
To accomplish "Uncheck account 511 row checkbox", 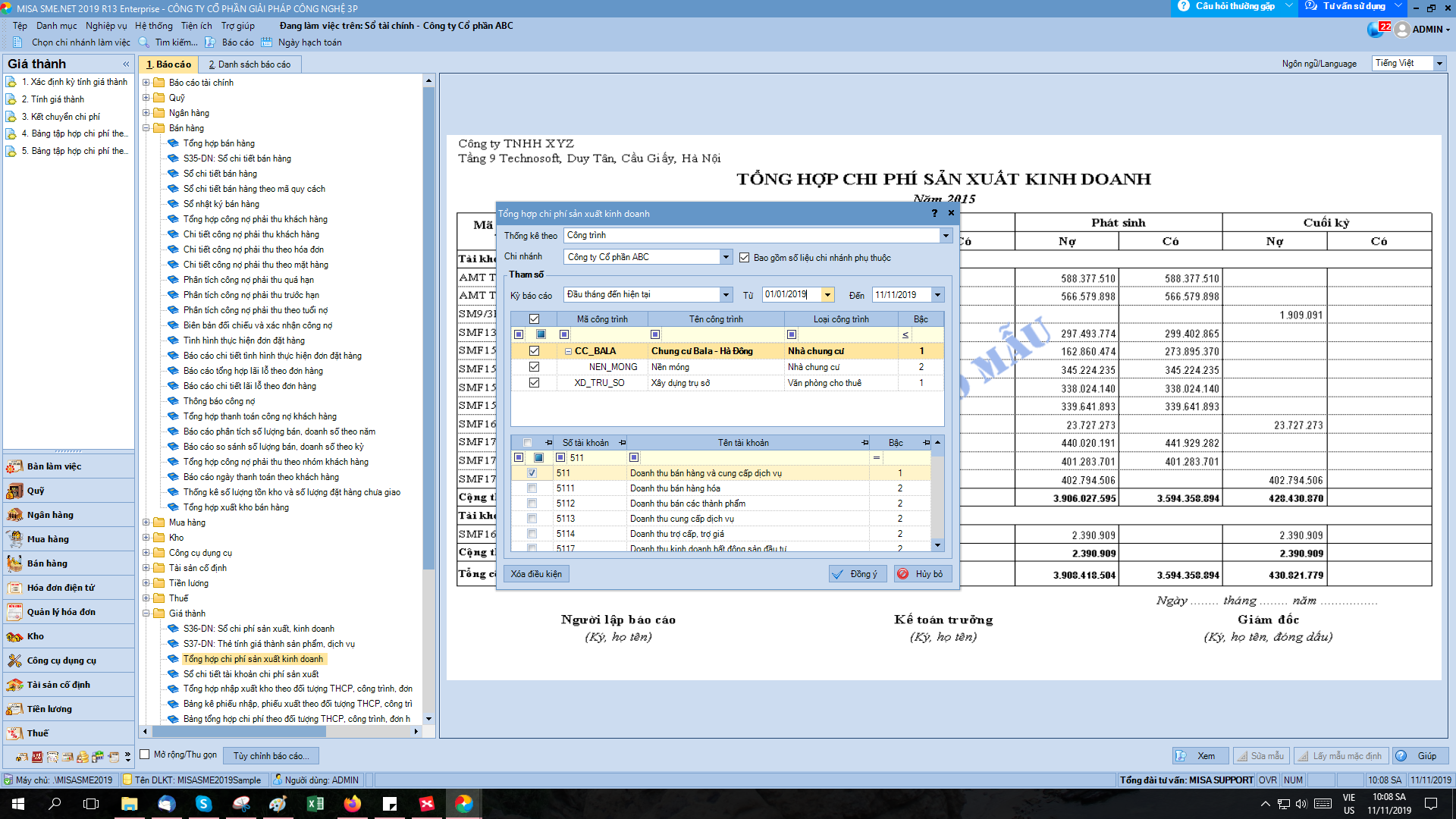I will click(532, 473).
